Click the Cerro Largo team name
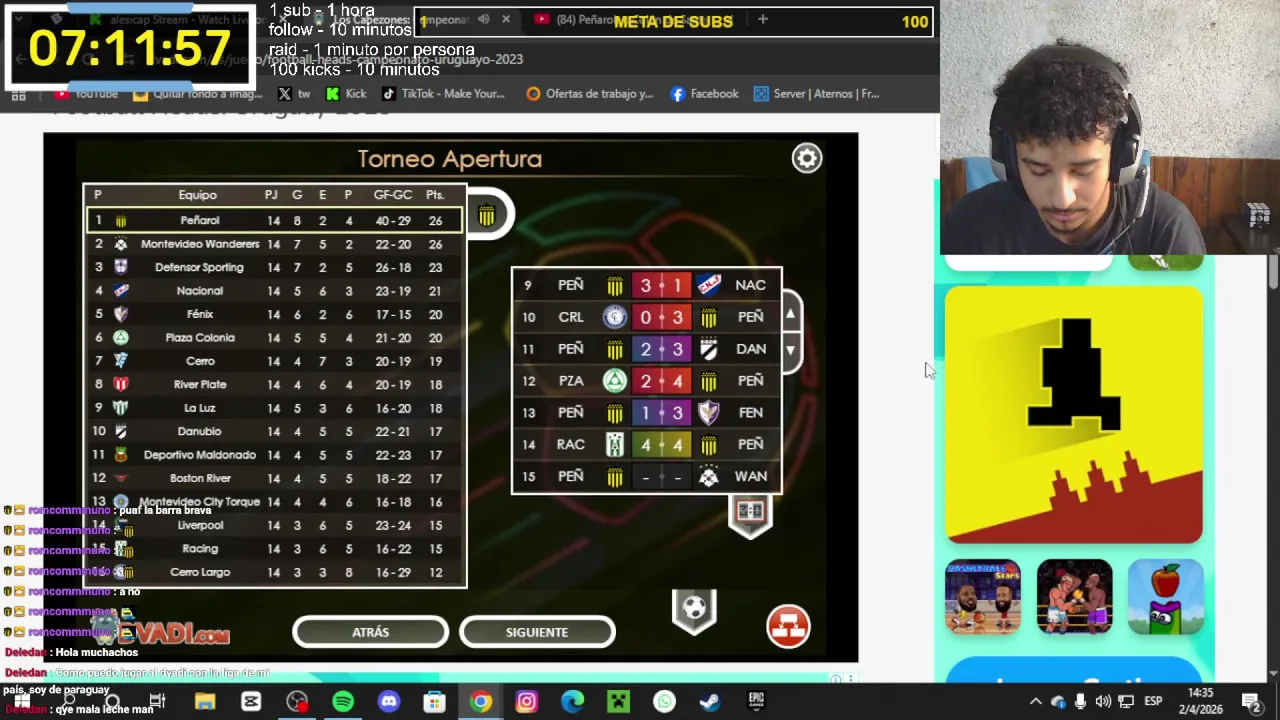The height and width of the screenshot is (720, 1280). pos(200,572)
